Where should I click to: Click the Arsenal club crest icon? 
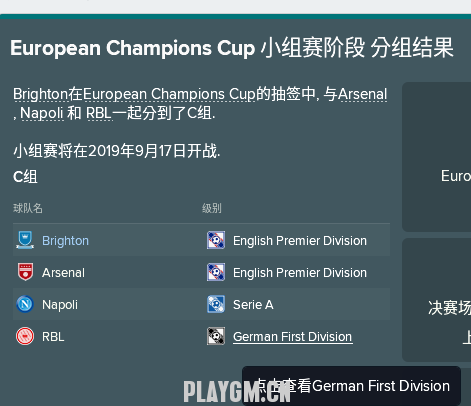click(x=25, y=272)
